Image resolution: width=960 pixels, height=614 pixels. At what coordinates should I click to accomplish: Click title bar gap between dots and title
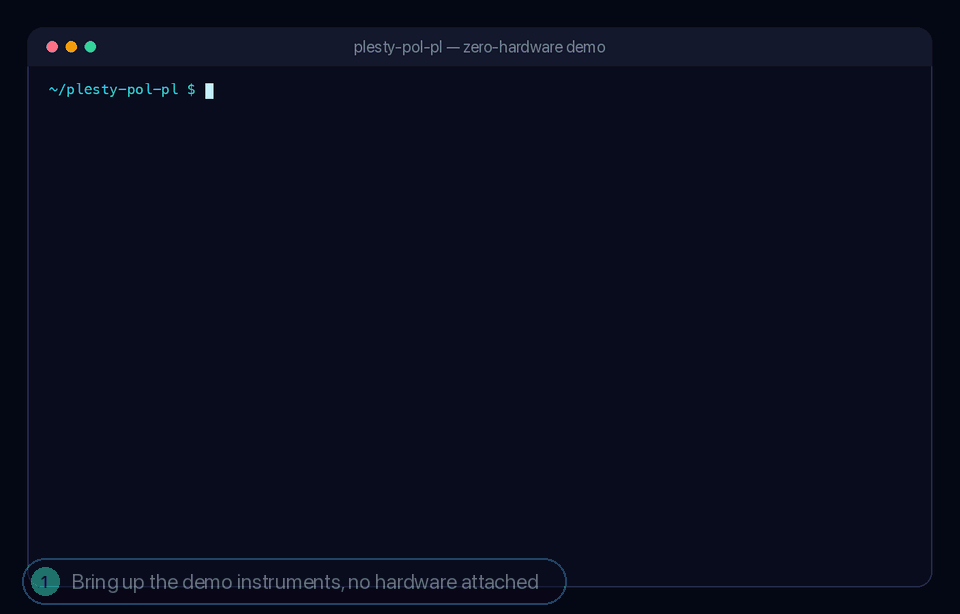[x=223, y=47]
